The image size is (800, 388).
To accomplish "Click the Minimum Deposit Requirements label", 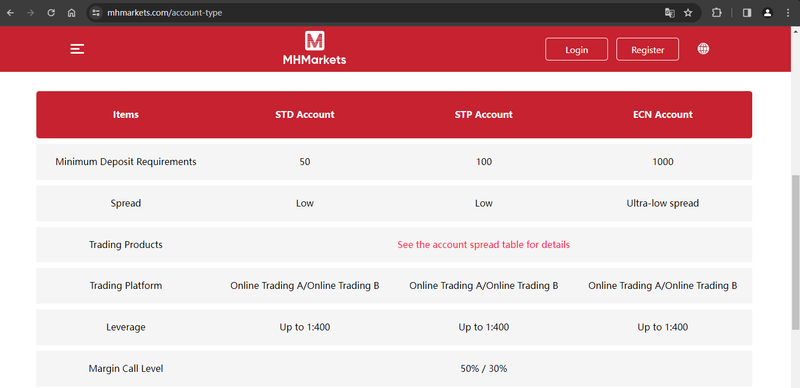I will click(126, 162).
